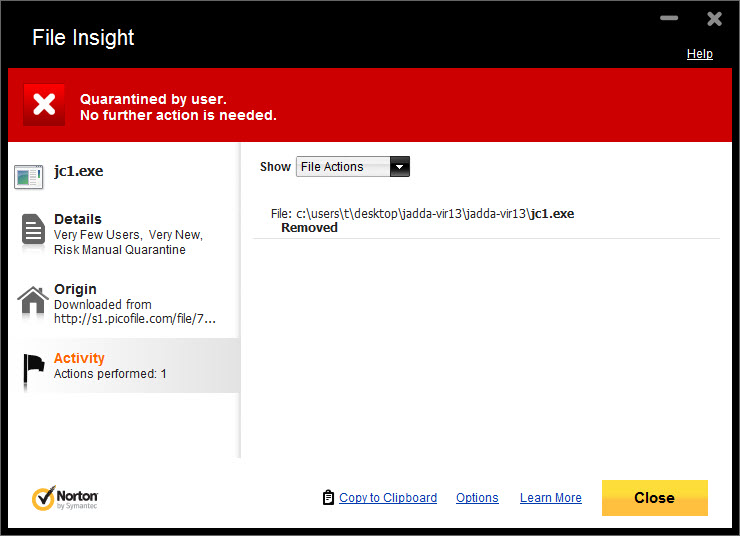Select the jc1.exe filename heading
This screenshot has height=536, width=740.
click(x=78, y=171)
